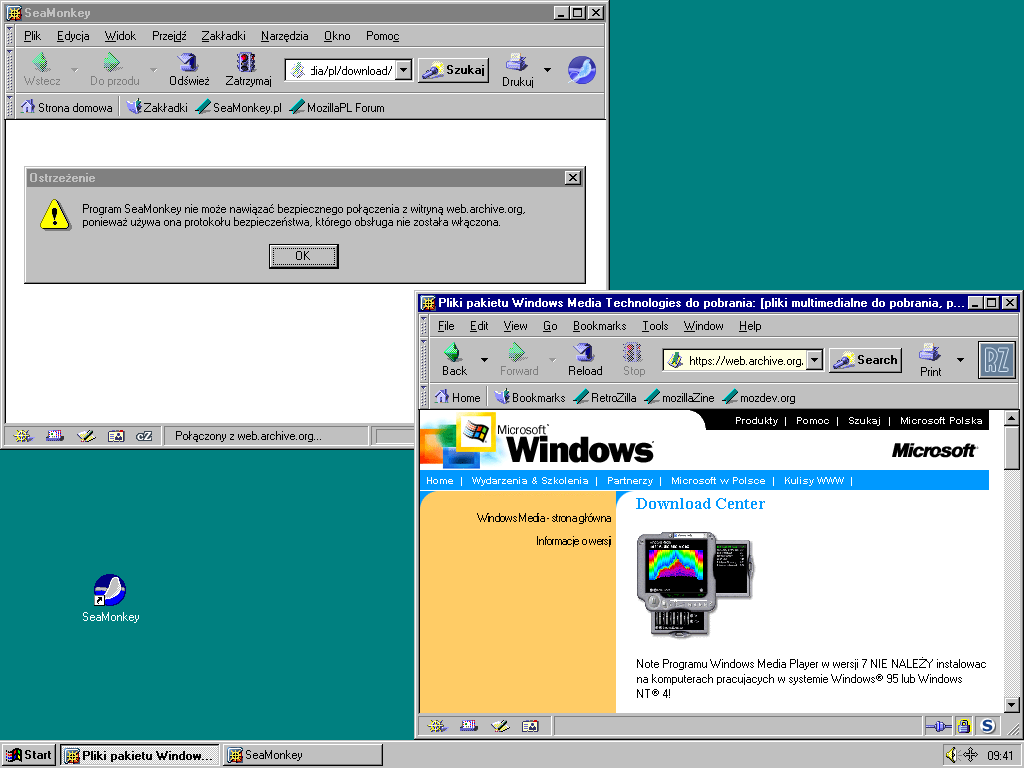Click RetroZilla URL address field
This screenshot has width=1024, height=768.
pos(744,360)
